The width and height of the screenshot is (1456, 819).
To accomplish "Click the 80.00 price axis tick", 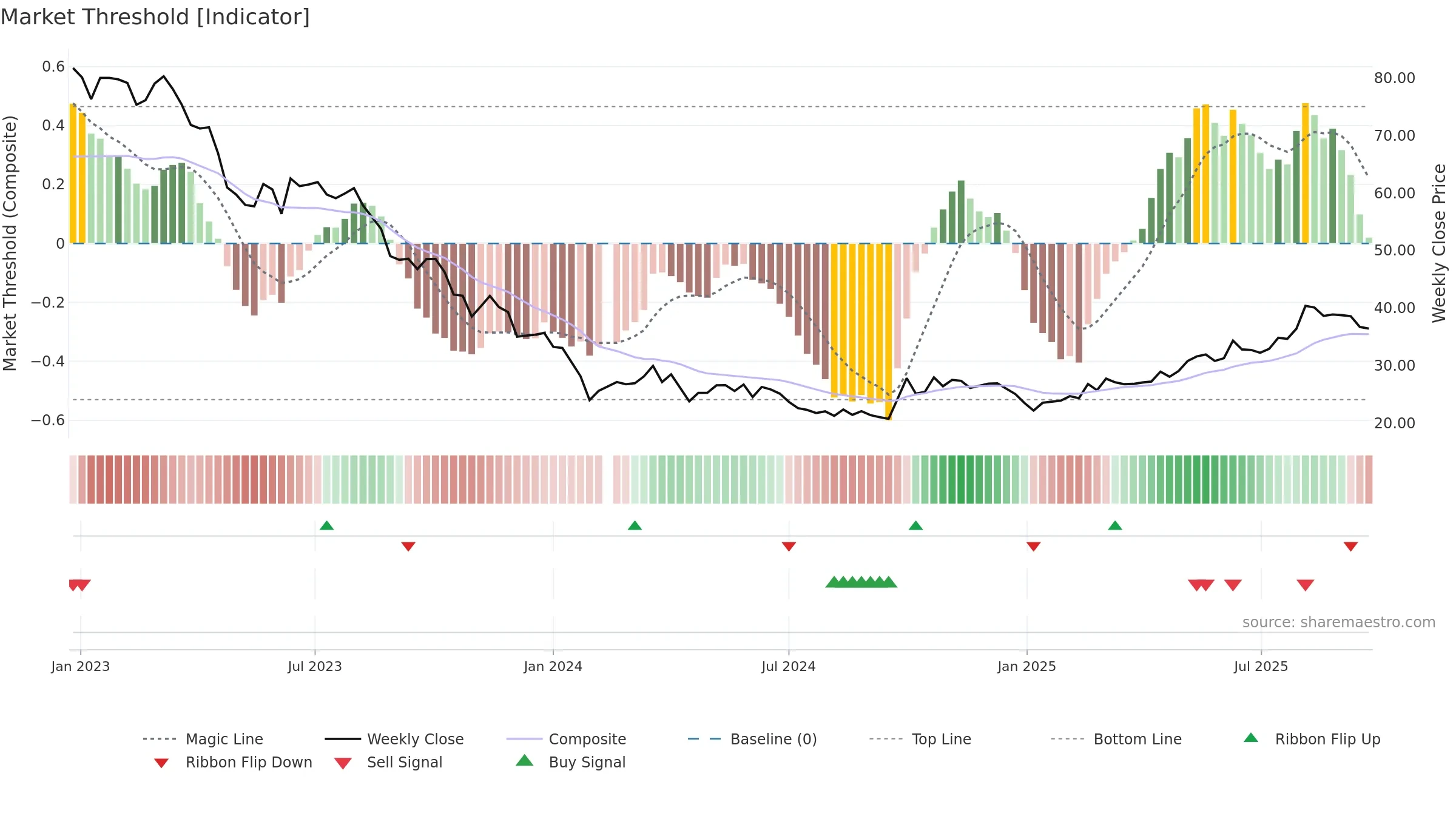I will (1395, 78).
